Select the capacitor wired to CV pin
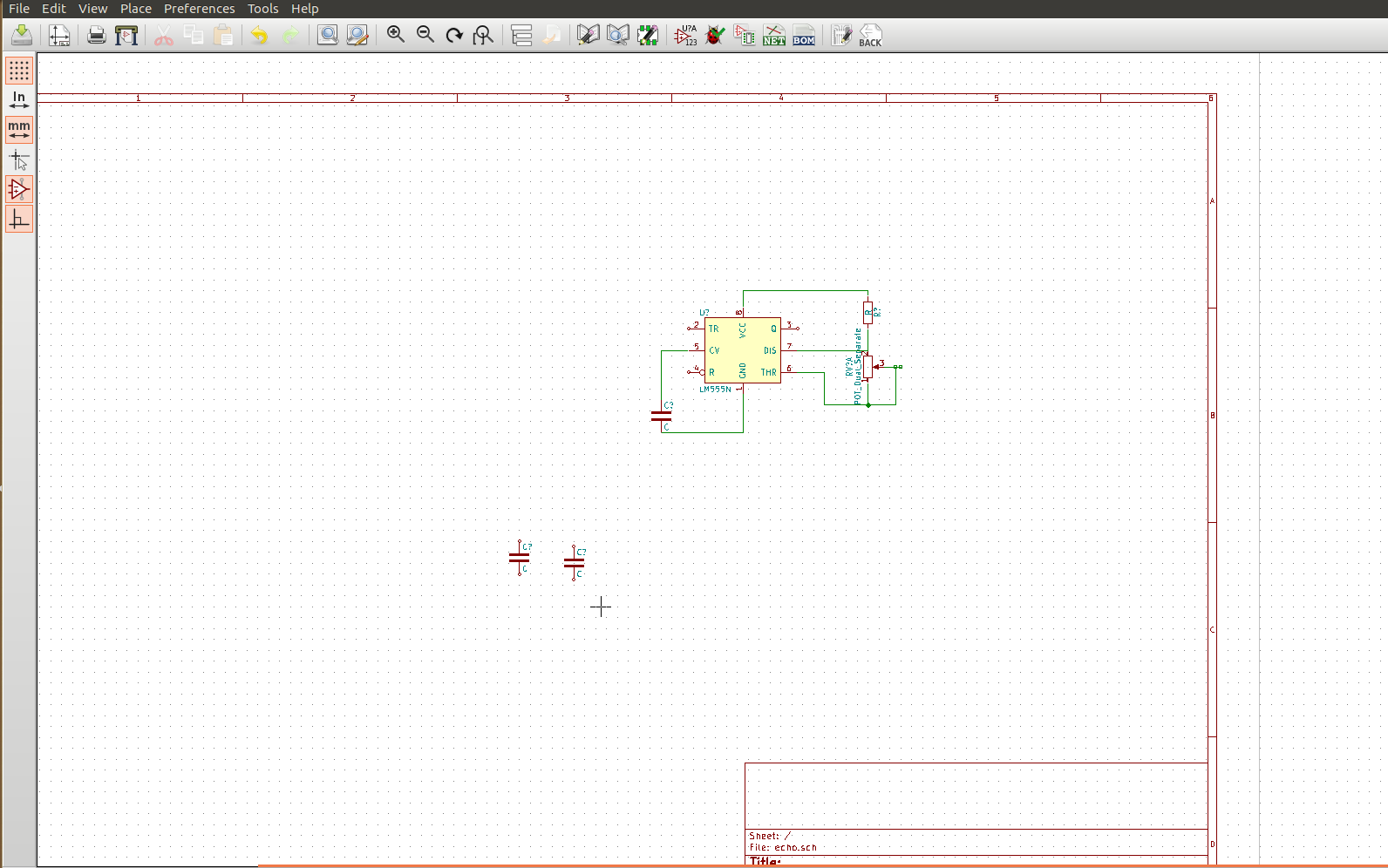Viewport: 1388px width, 868px height. pyautogui.click(x=662, y=417)
